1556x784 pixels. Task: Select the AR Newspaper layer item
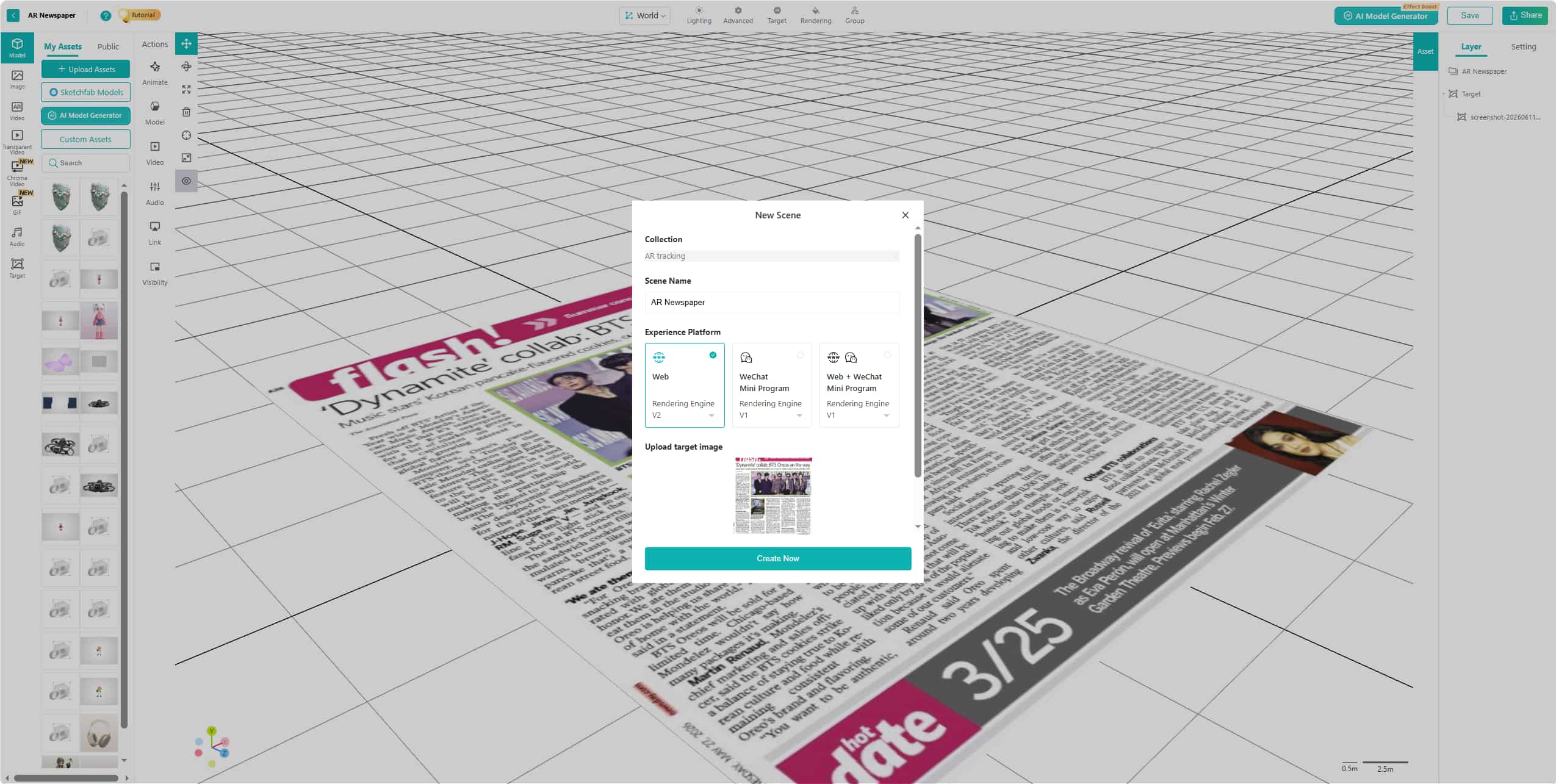pyautogui.click(x=1484, y=71)
